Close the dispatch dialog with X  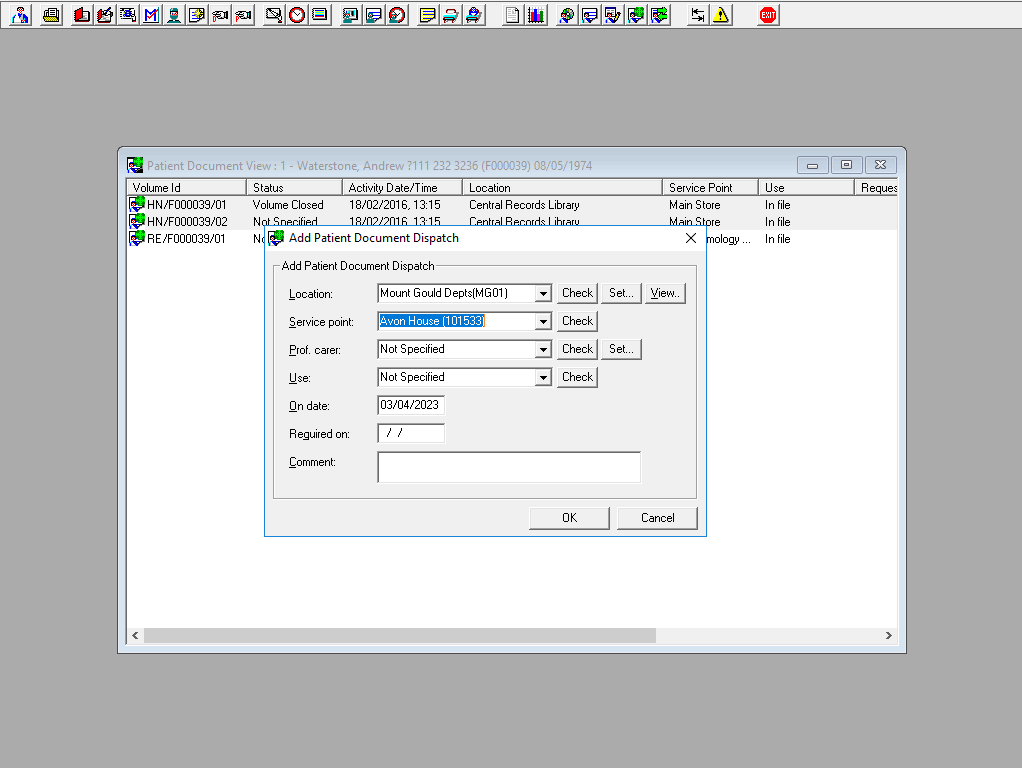[x=691, y=238]
